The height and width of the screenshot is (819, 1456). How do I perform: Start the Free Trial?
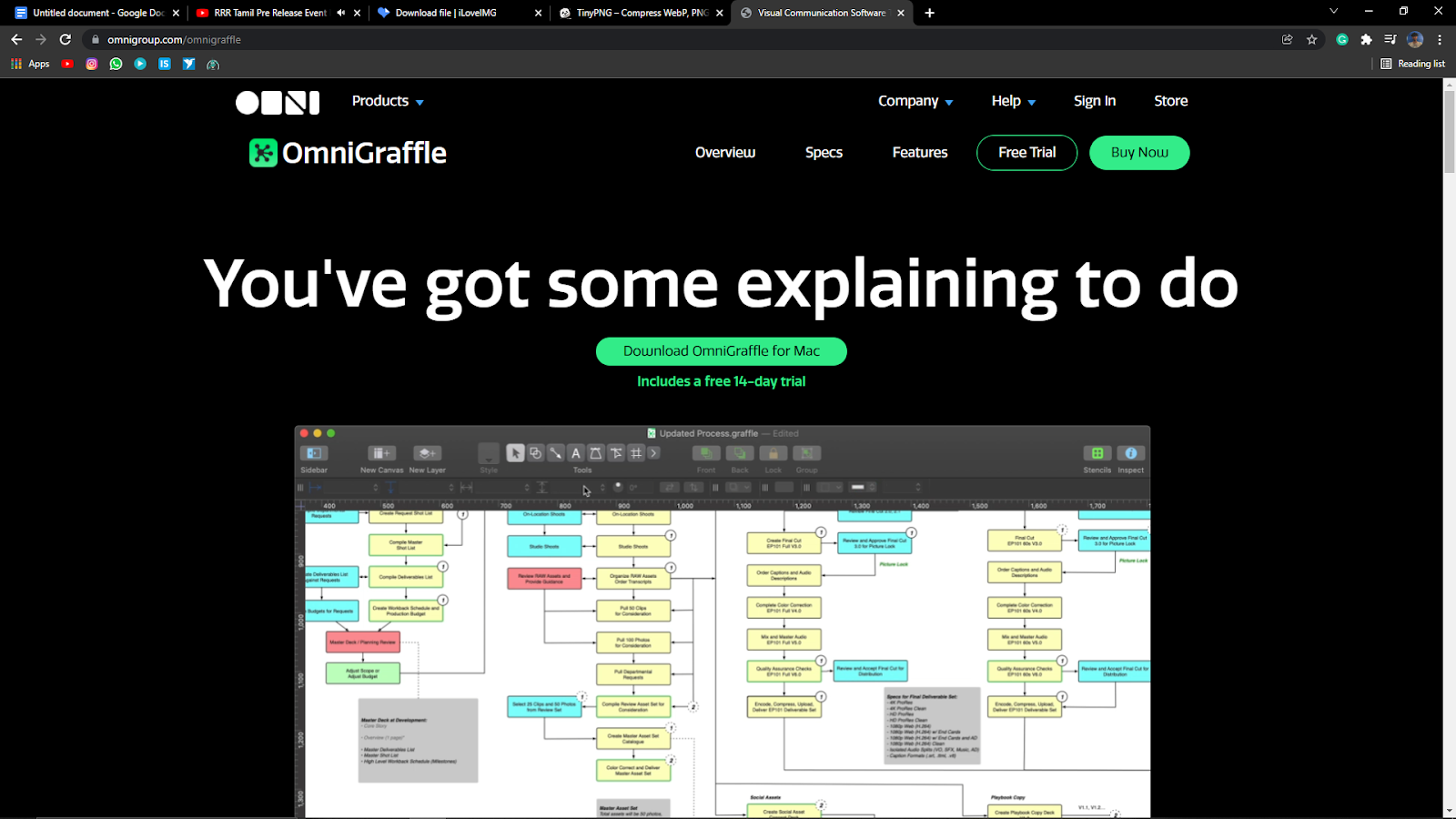click(x=1027, y=153)
